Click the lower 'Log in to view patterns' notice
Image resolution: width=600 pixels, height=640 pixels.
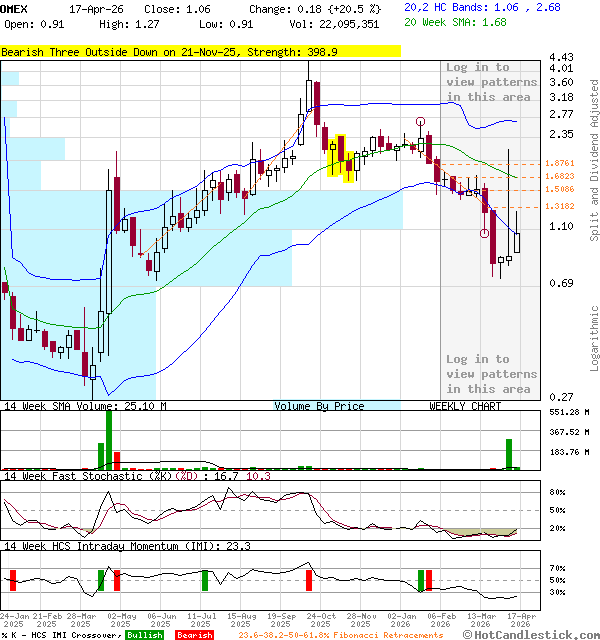pos(489,374)
